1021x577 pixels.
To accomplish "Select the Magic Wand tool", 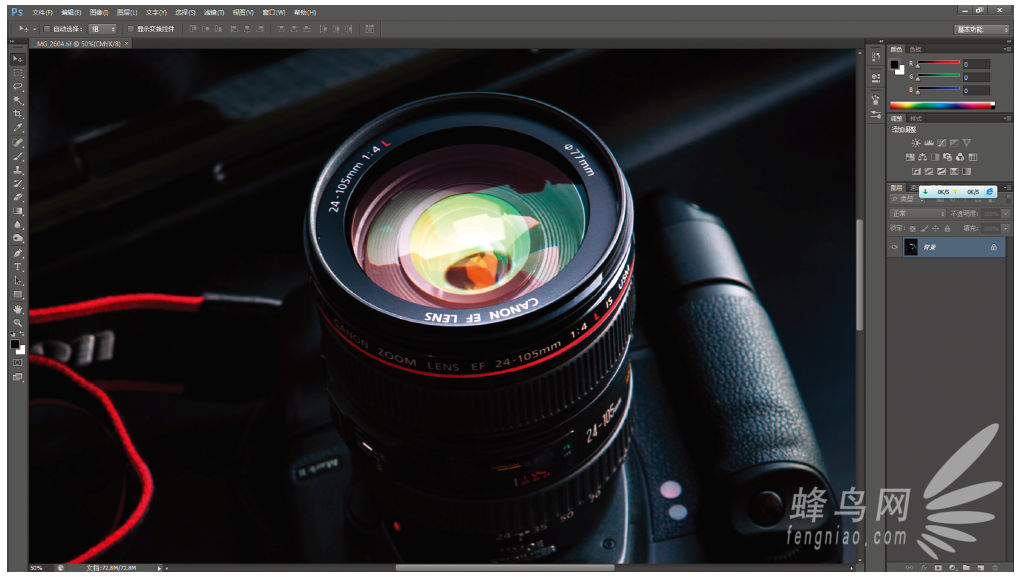I will pos(18,100).
